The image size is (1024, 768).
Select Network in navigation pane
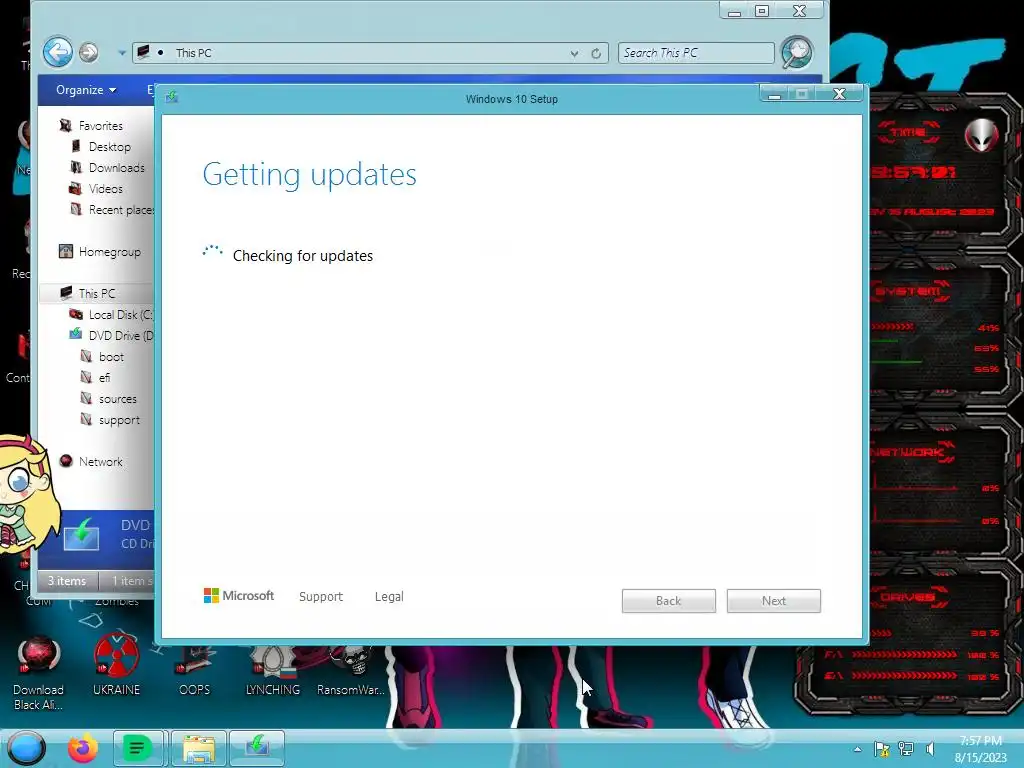[x=101, y=462]
